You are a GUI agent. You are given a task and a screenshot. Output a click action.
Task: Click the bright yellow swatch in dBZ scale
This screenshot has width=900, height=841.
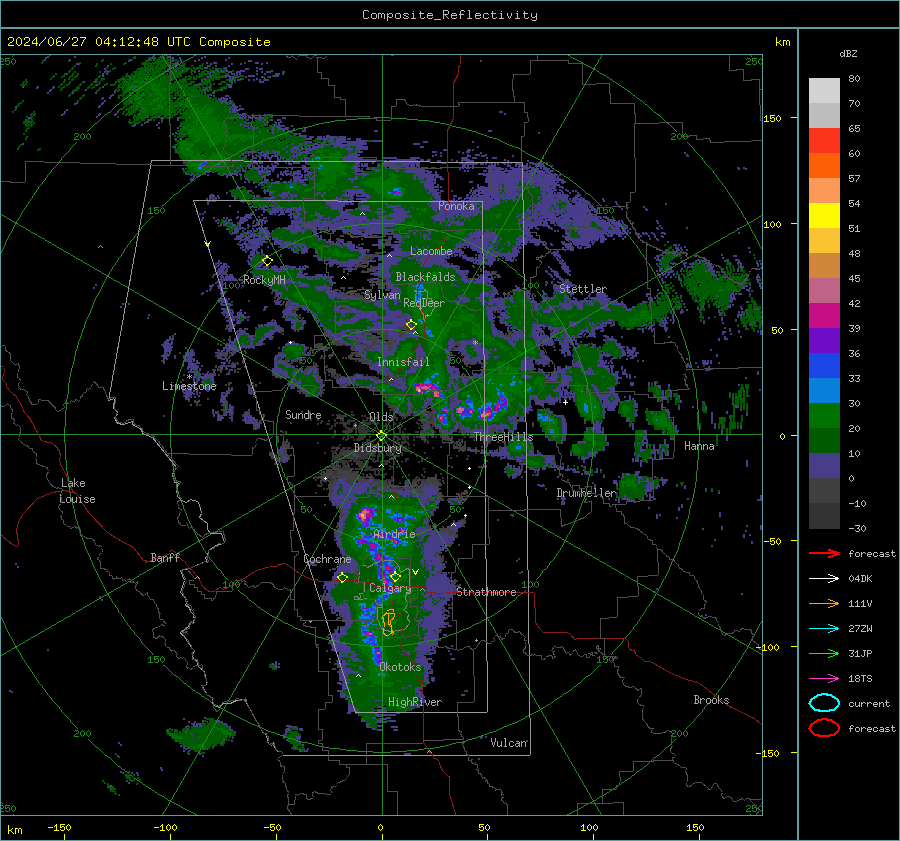click(x=824, y=216)
